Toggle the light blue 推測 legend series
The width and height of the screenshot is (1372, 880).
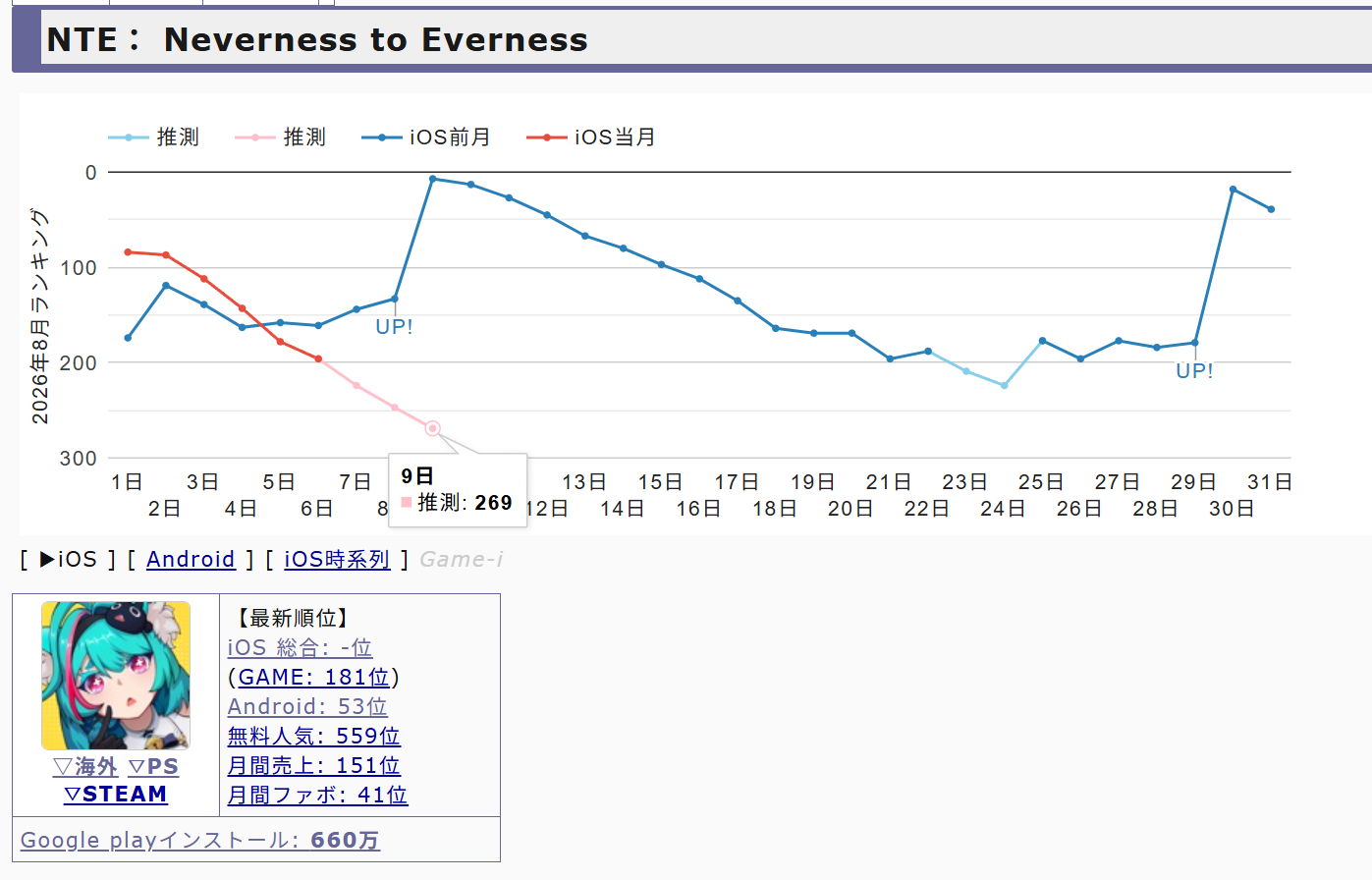click(153, 137)
